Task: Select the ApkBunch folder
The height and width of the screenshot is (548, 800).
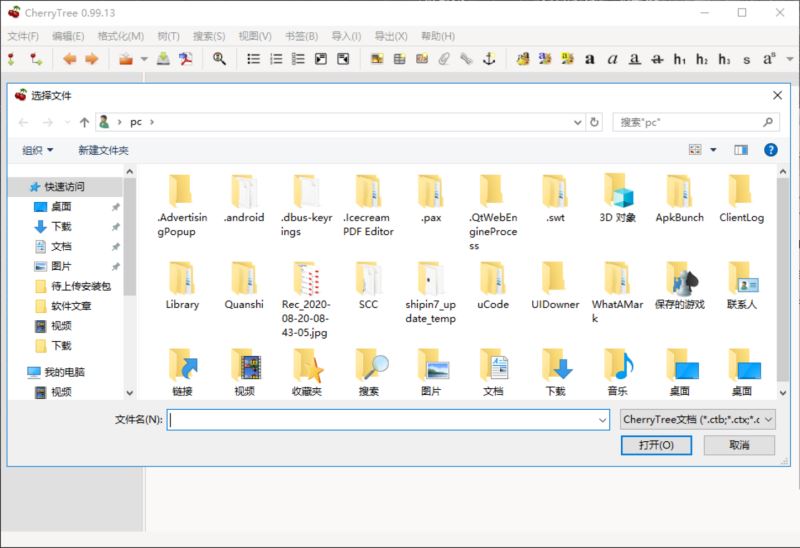Action: [x=679, y=198]
